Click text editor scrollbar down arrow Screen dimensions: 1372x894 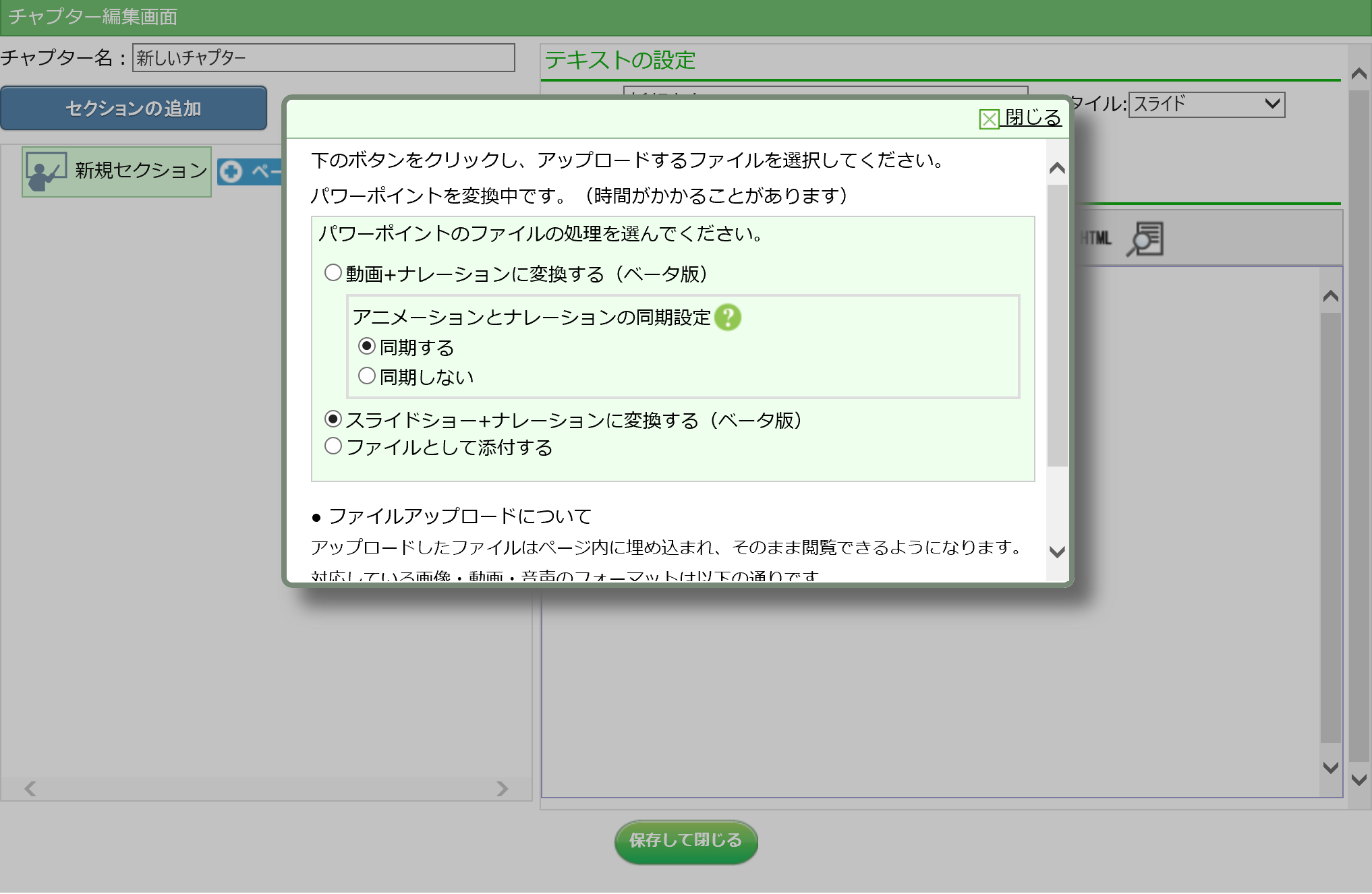(x=1330, y=767)
